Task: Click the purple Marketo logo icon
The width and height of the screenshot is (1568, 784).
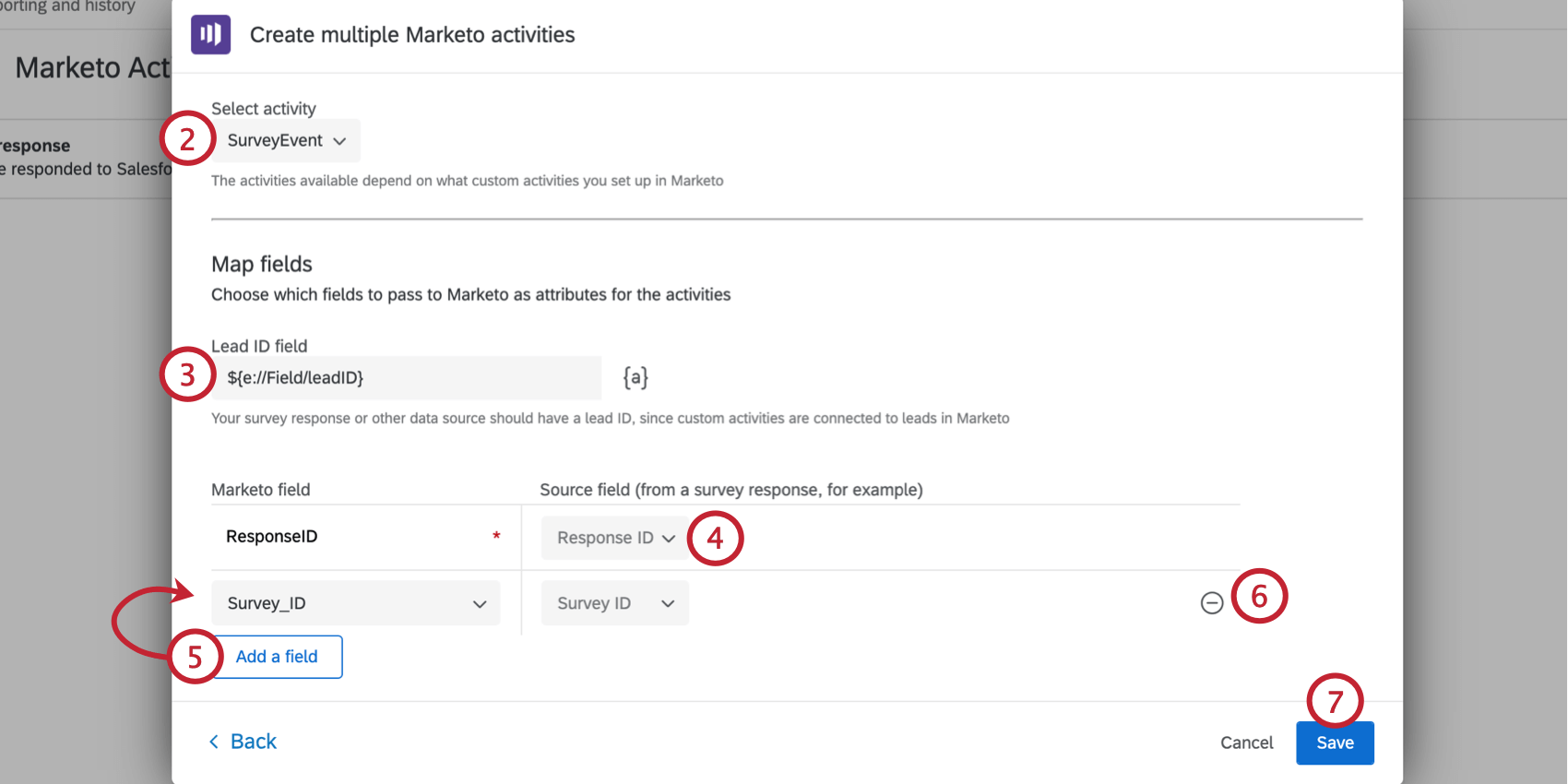Action: pos(210,35)
